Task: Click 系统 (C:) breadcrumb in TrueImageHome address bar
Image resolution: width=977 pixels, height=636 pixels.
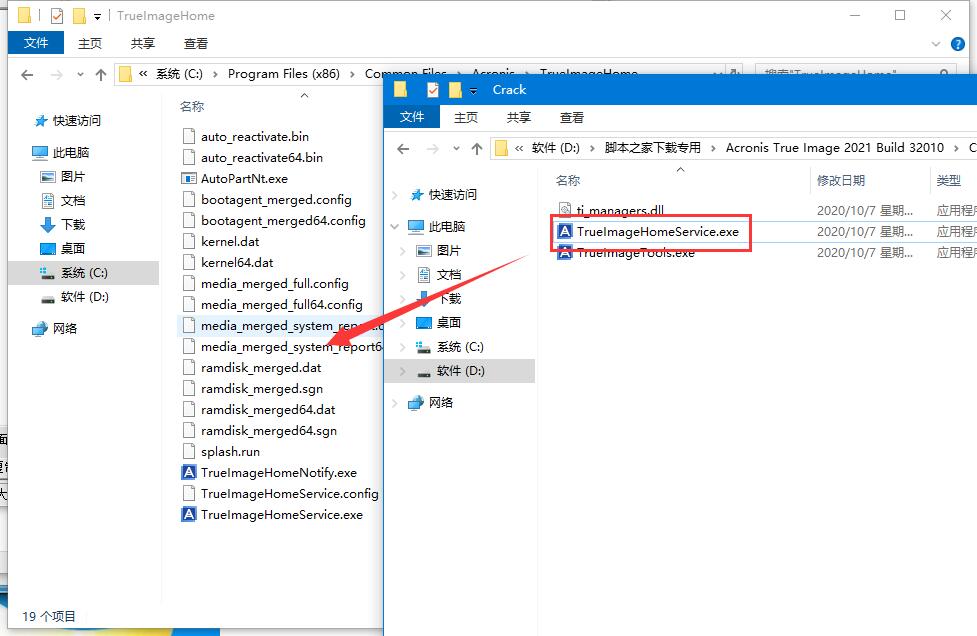Action: point(179,74)
